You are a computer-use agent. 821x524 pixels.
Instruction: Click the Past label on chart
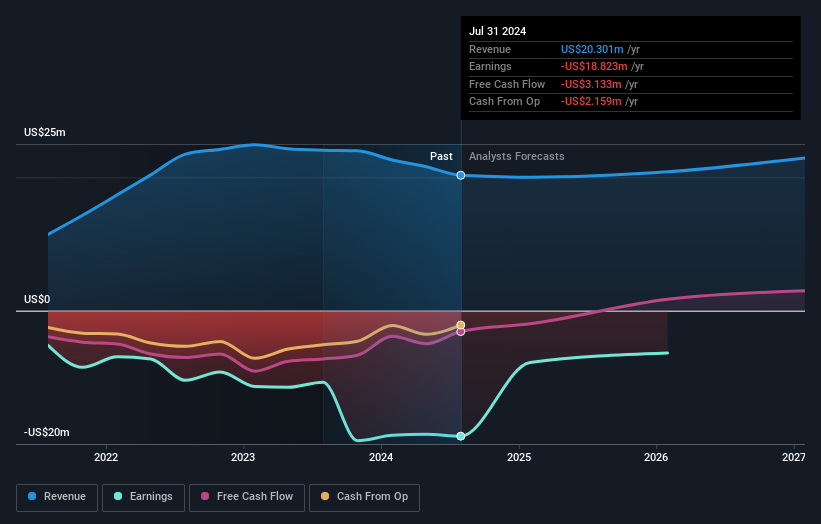pyautogui.click(x=441, y=156)
